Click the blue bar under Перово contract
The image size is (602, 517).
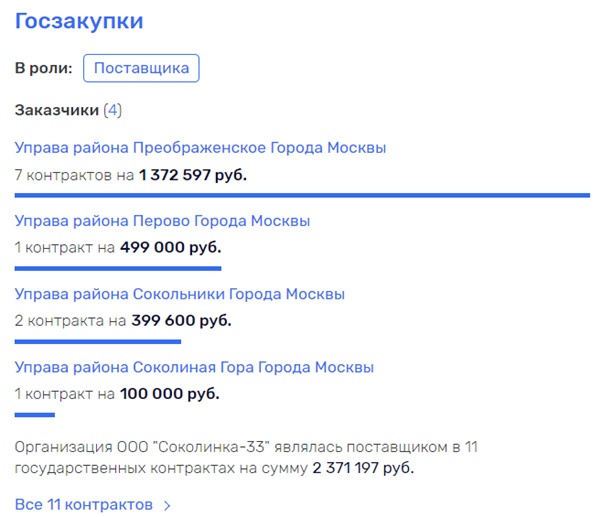coord(118,269)
